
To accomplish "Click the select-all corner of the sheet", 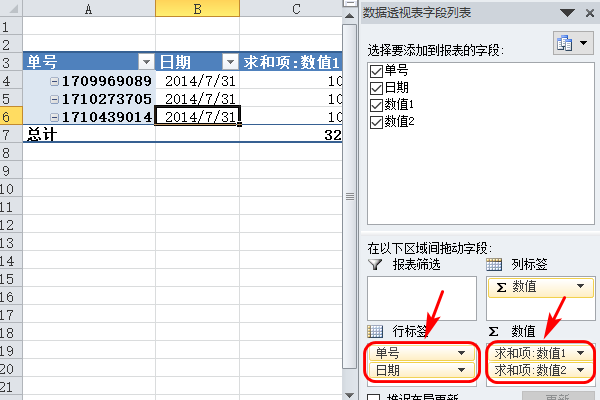I will tap(11, 8).
